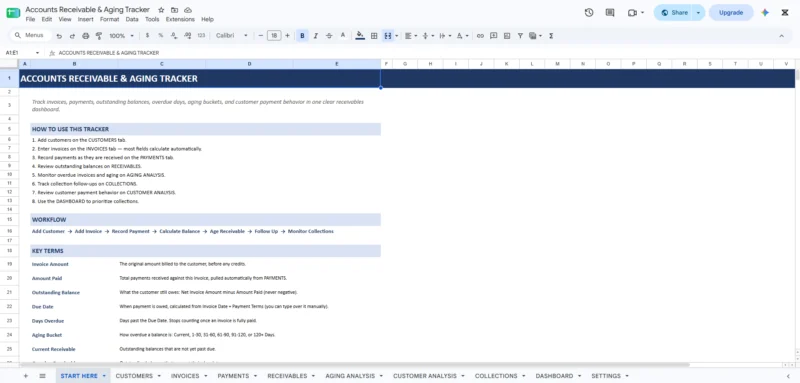Screen dimensions: 800x383
Task: Increase decimal places
Action: click(x=187, y=36)
